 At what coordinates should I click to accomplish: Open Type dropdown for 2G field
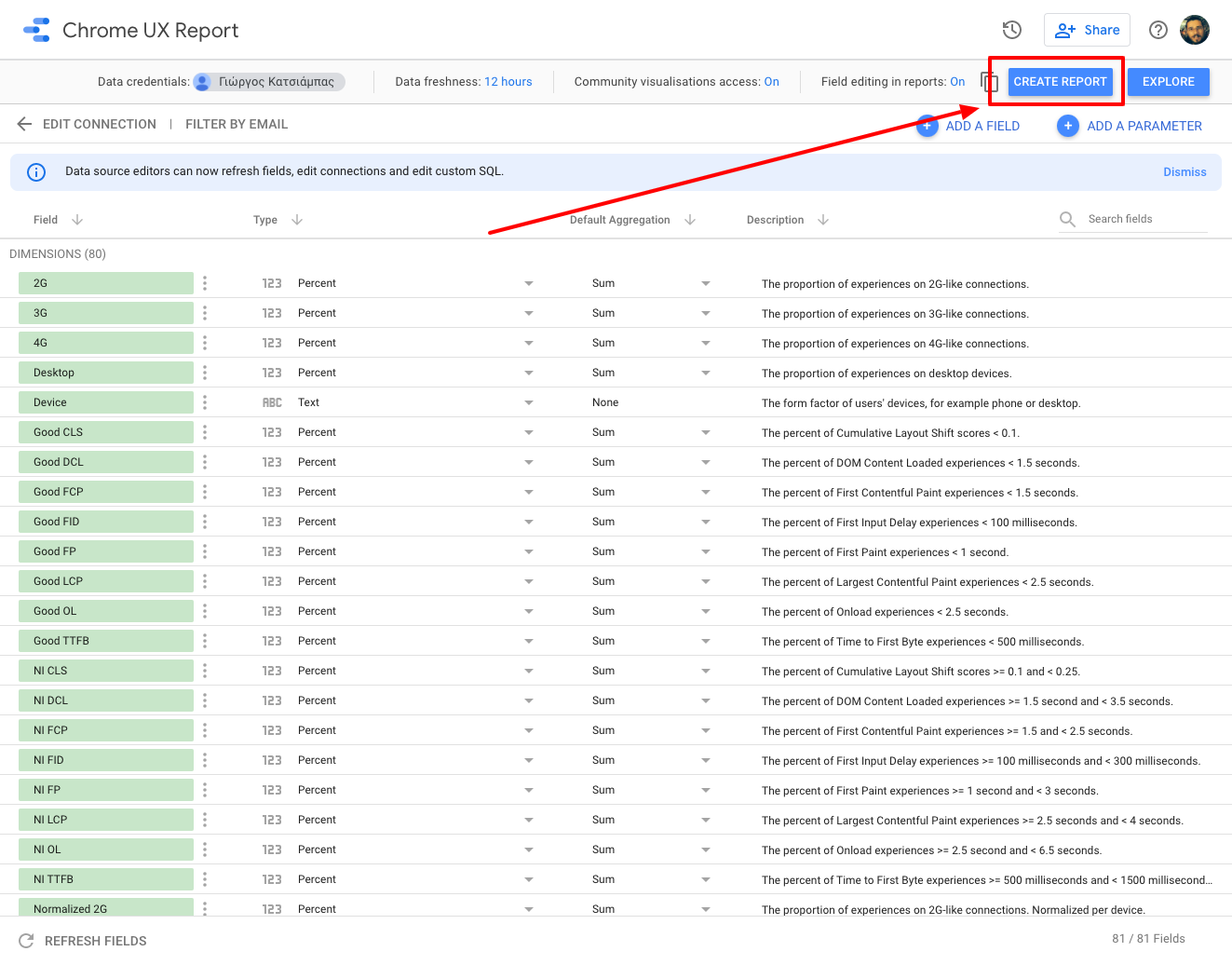click(x=529, y=283)
